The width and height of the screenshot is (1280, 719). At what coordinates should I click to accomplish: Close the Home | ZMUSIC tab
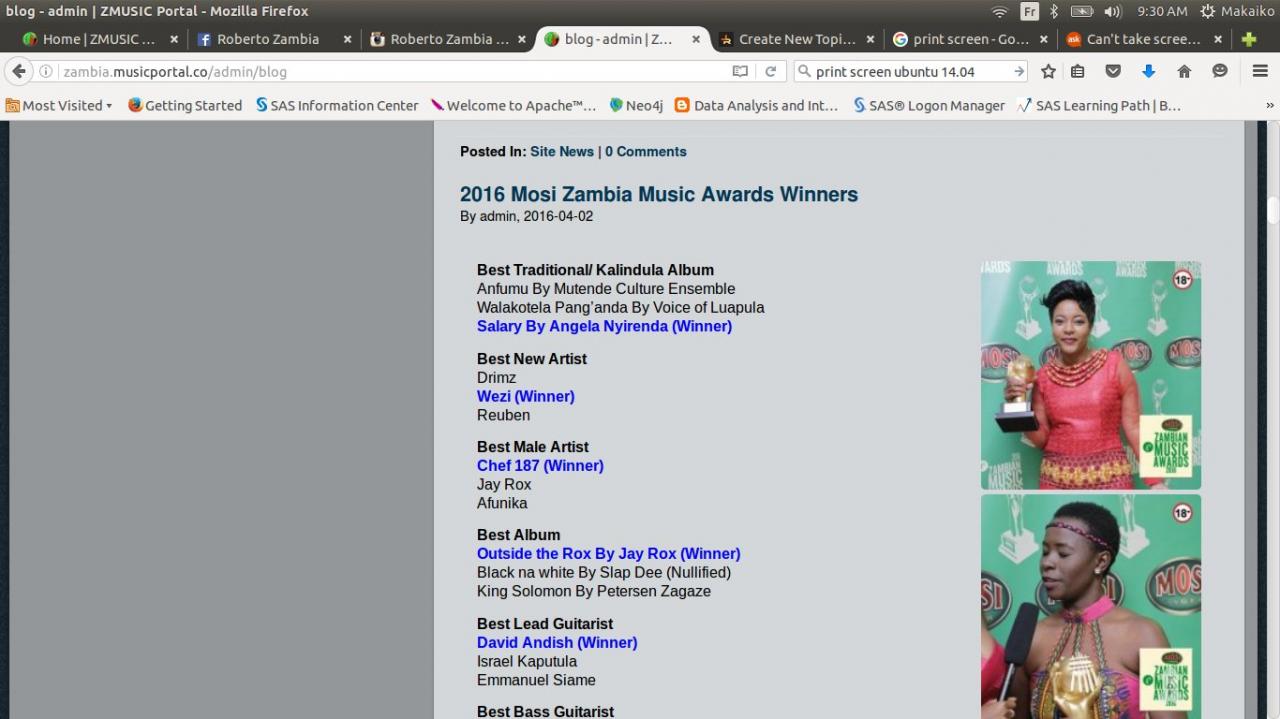[x=174, y=39]
